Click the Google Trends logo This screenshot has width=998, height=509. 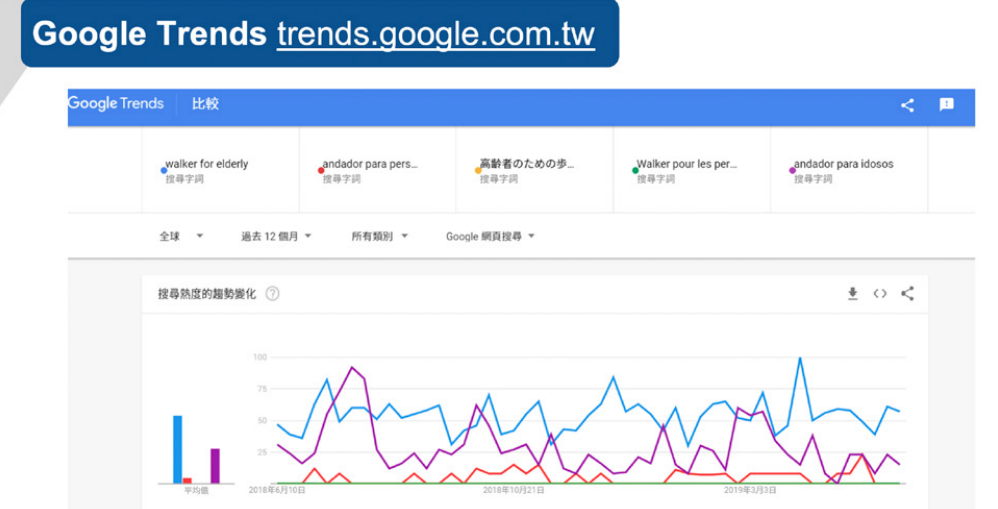click(116, 104)
